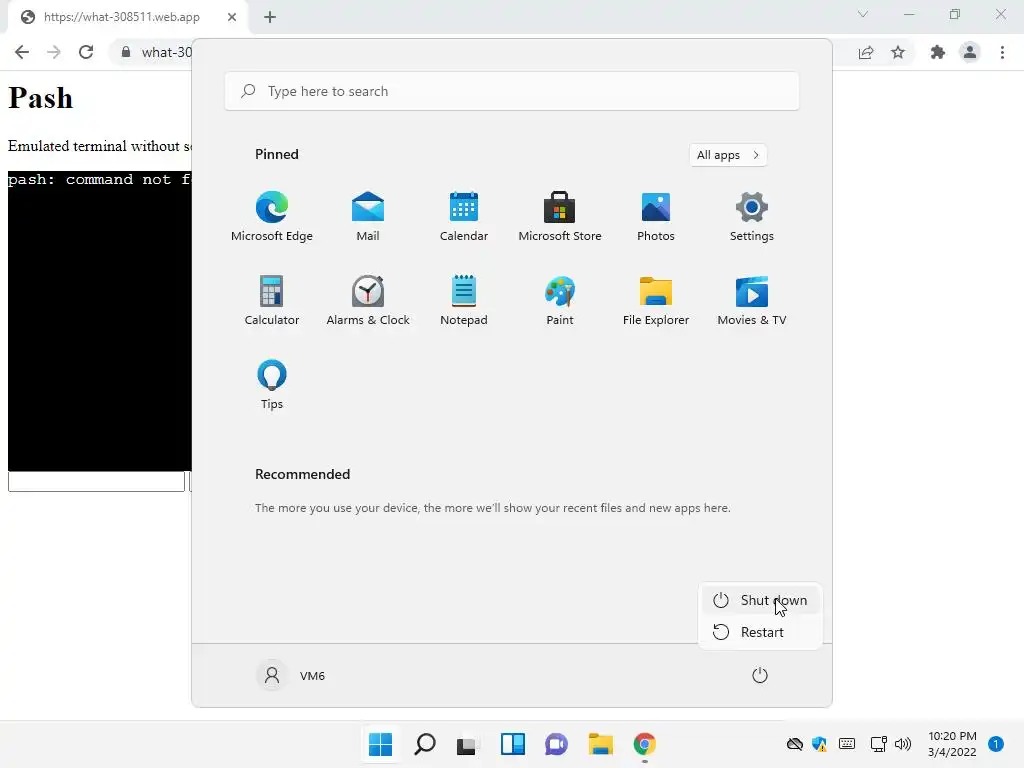Open the network status tray icon
1024x768 pixels.
tap(878, 744)
